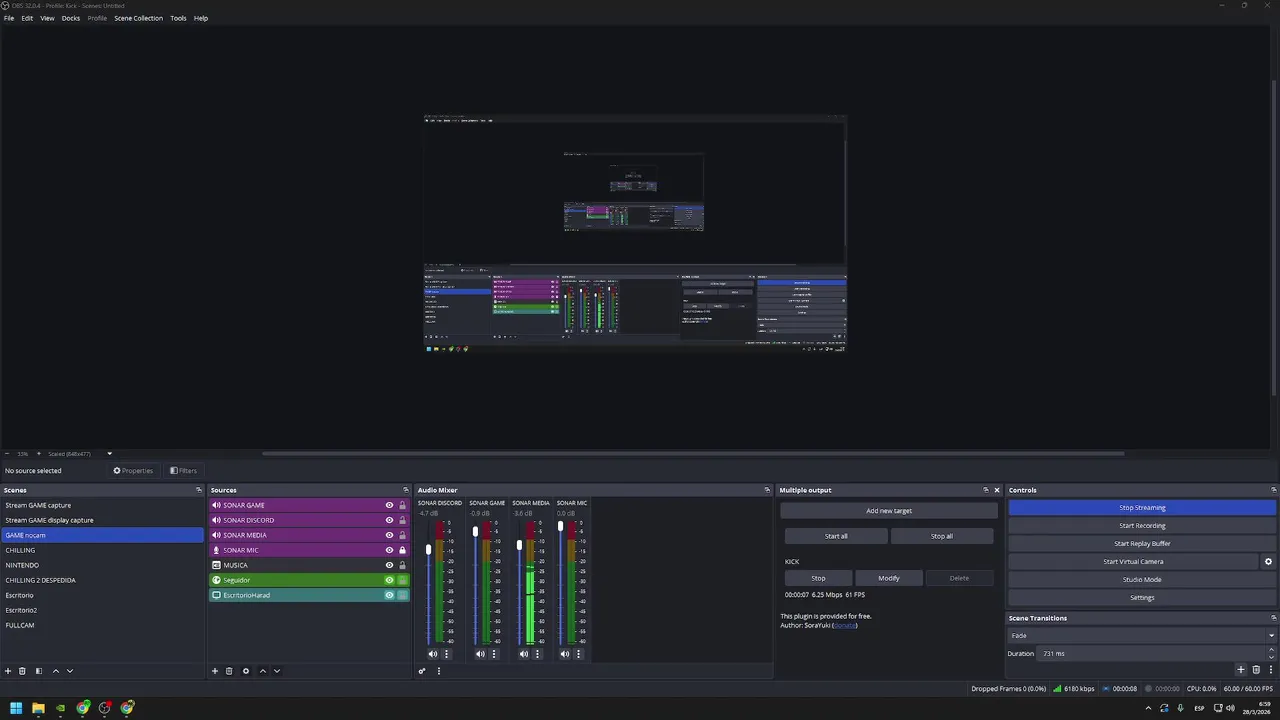Open SONAR GAME channel options menu
The width and height of the screenshot is (1280, 720).
(x=493, y=654)
